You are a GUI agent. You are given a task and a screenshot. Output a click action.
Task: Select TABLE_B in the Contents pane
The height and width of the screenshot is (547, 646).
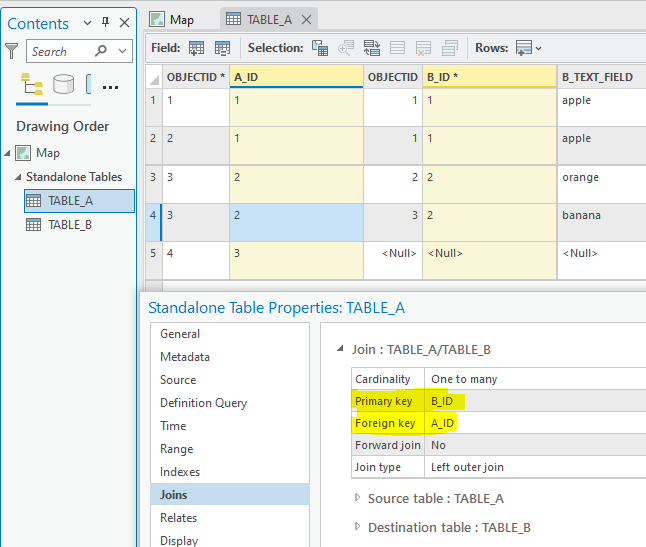[x=70, y=225]
